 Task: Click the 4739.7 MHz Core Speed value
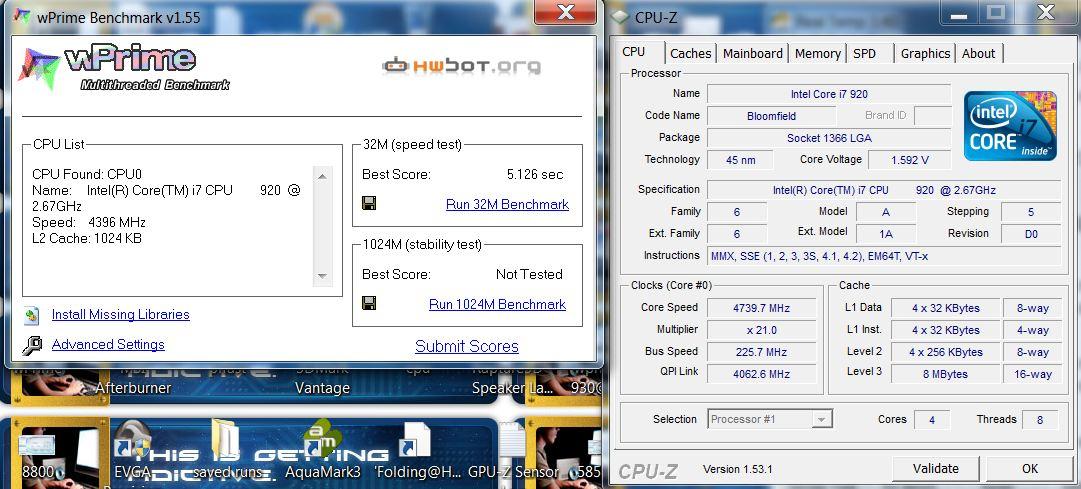coord(762,308)
